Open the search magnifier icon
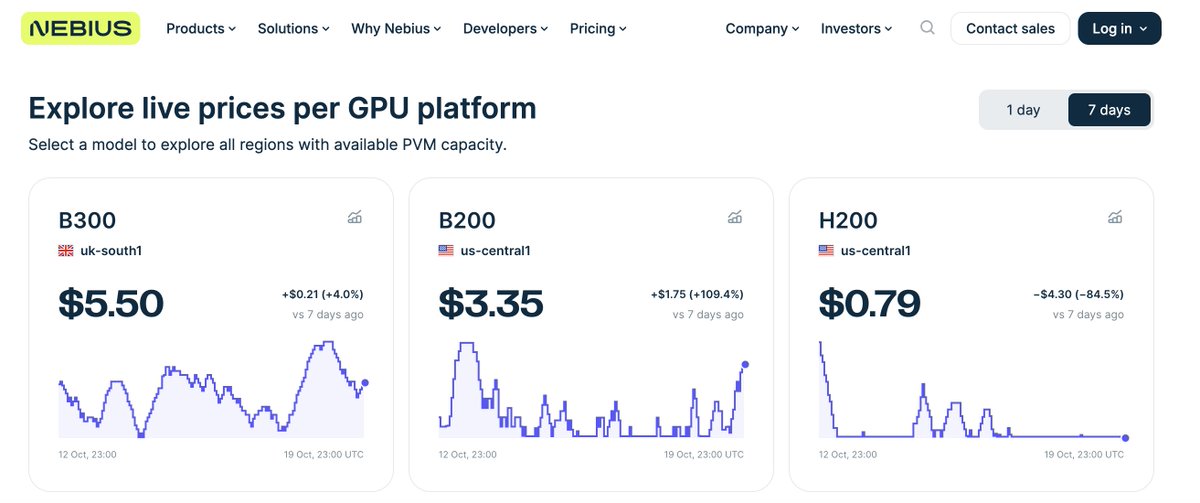The width and height of the screenshot is (1200, 503). pos(927,28)
